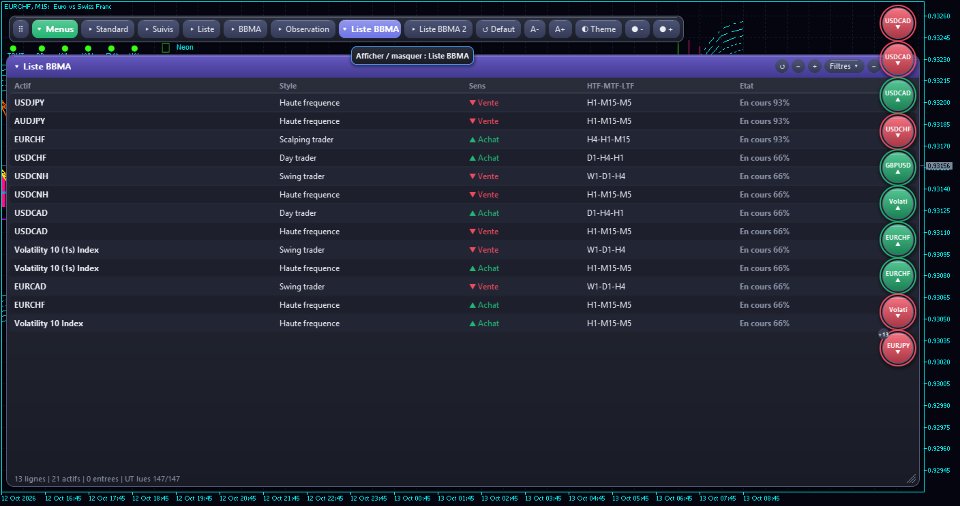Reset layout with Defaut button

click(x=498, y=29)
